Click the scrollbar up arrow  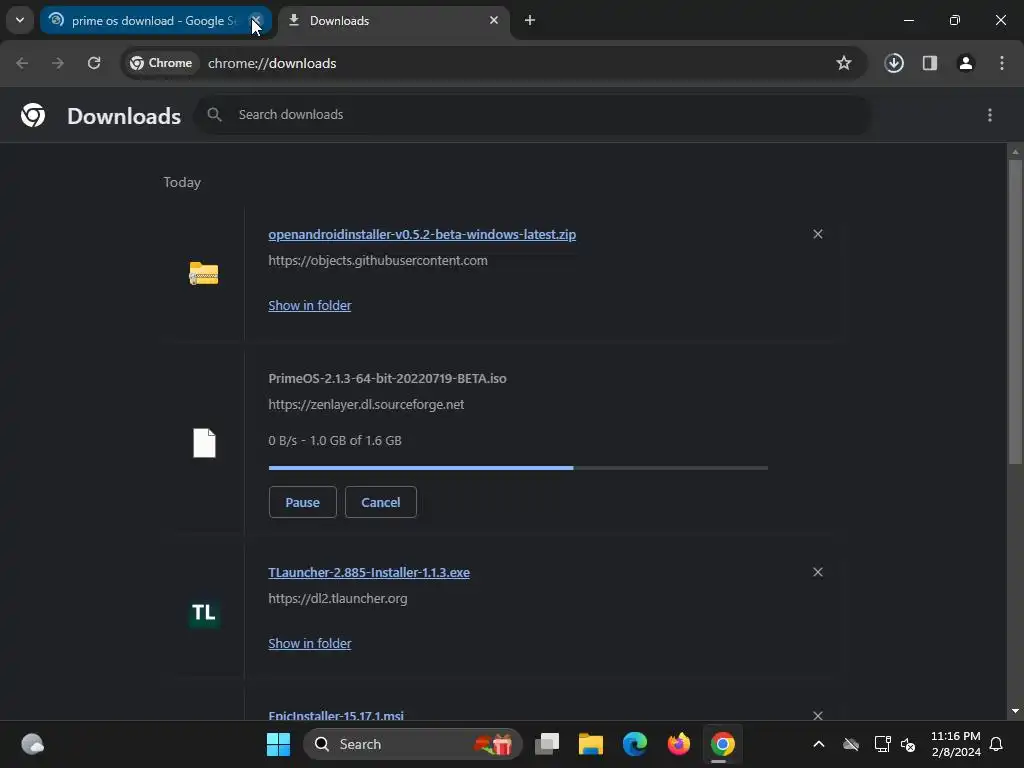1015,152
